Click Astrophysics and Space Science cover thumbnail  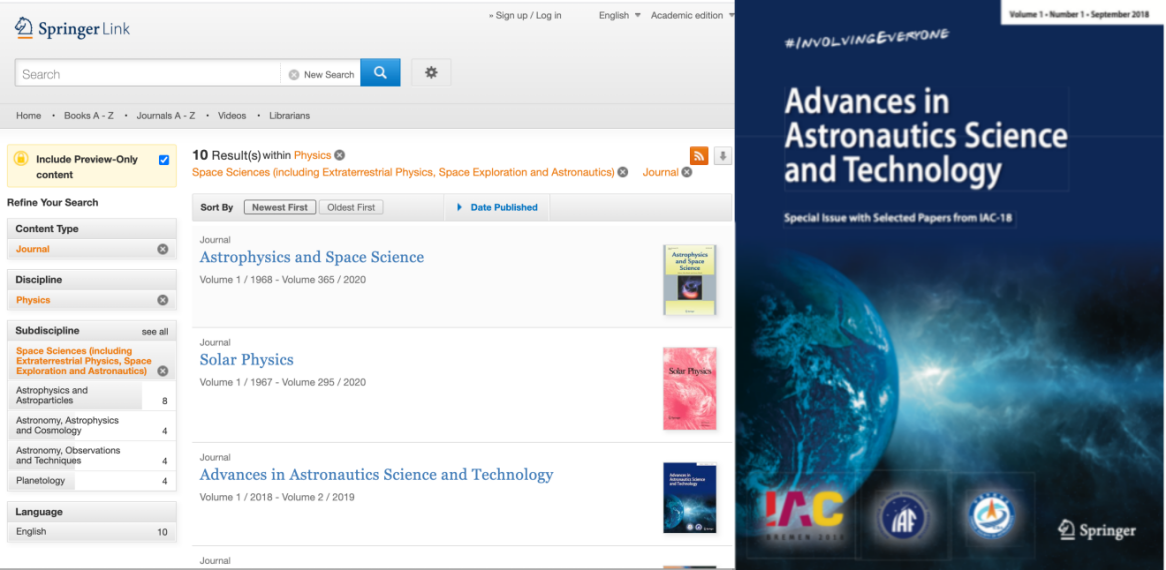(689, 280)
